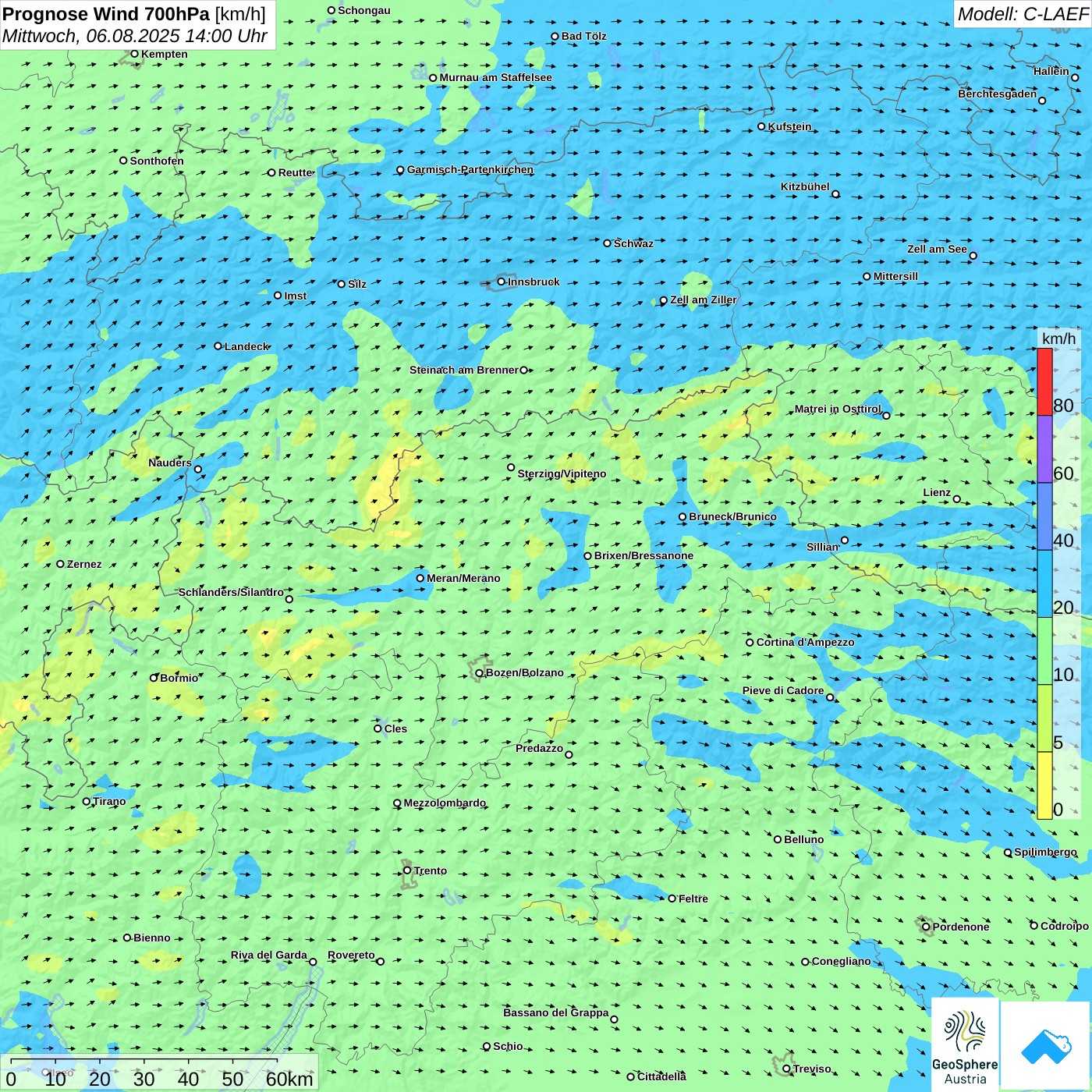Click the Feltre location dot
The width and height of the screenshot is (1092, 1092).
click(x=672, y=899)
